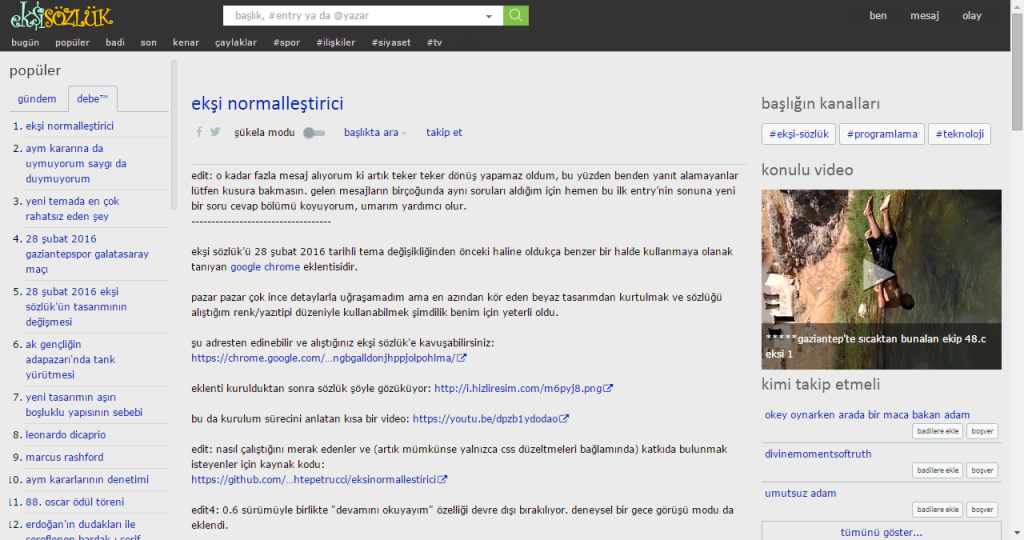Open topic ak gençliğin adapazarı'nda tank yürütmesi
Viewport: 1024px width, 540px height.
pyautogui.click(x=70, y=359)
